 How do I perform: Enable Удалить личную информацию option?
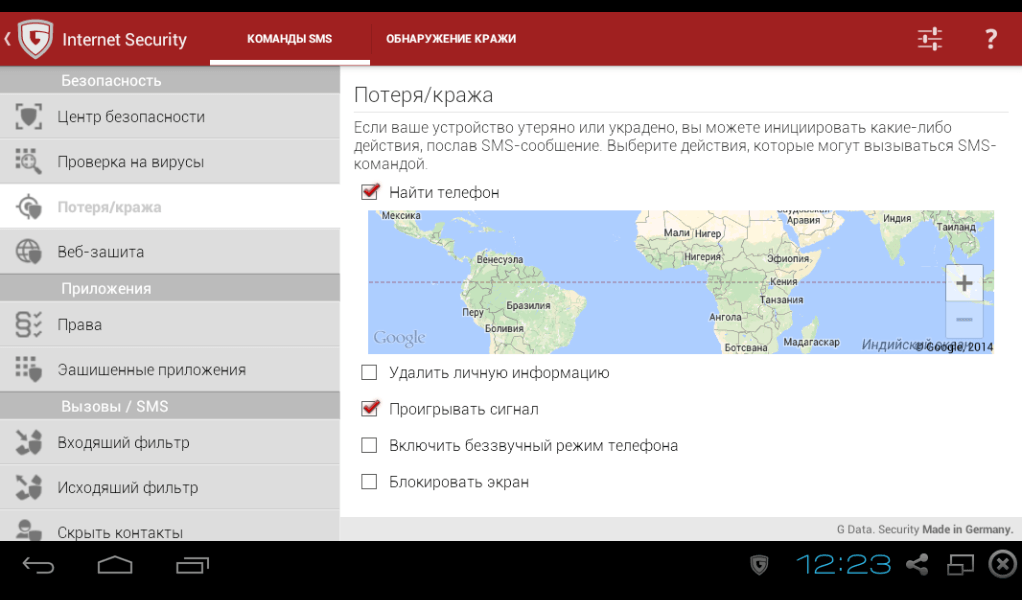tap(368, 371)
